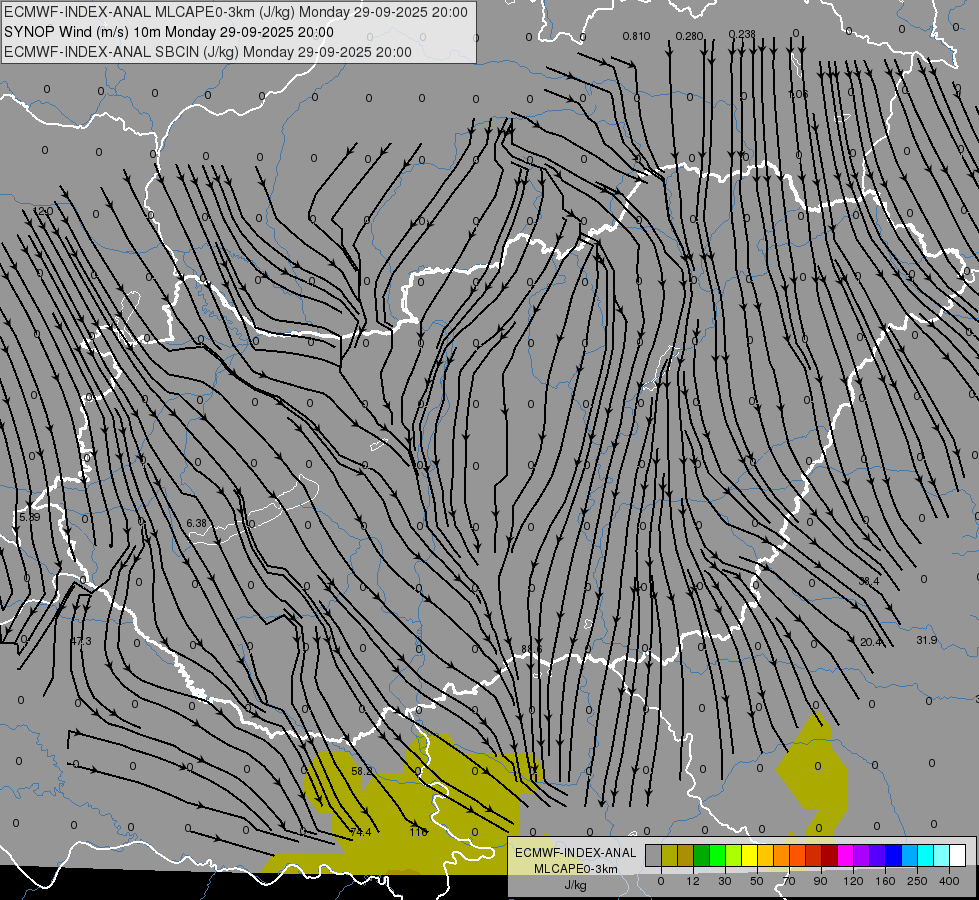Click the pure blue legend swatch

pyautogui.click(x=894, y=856)
